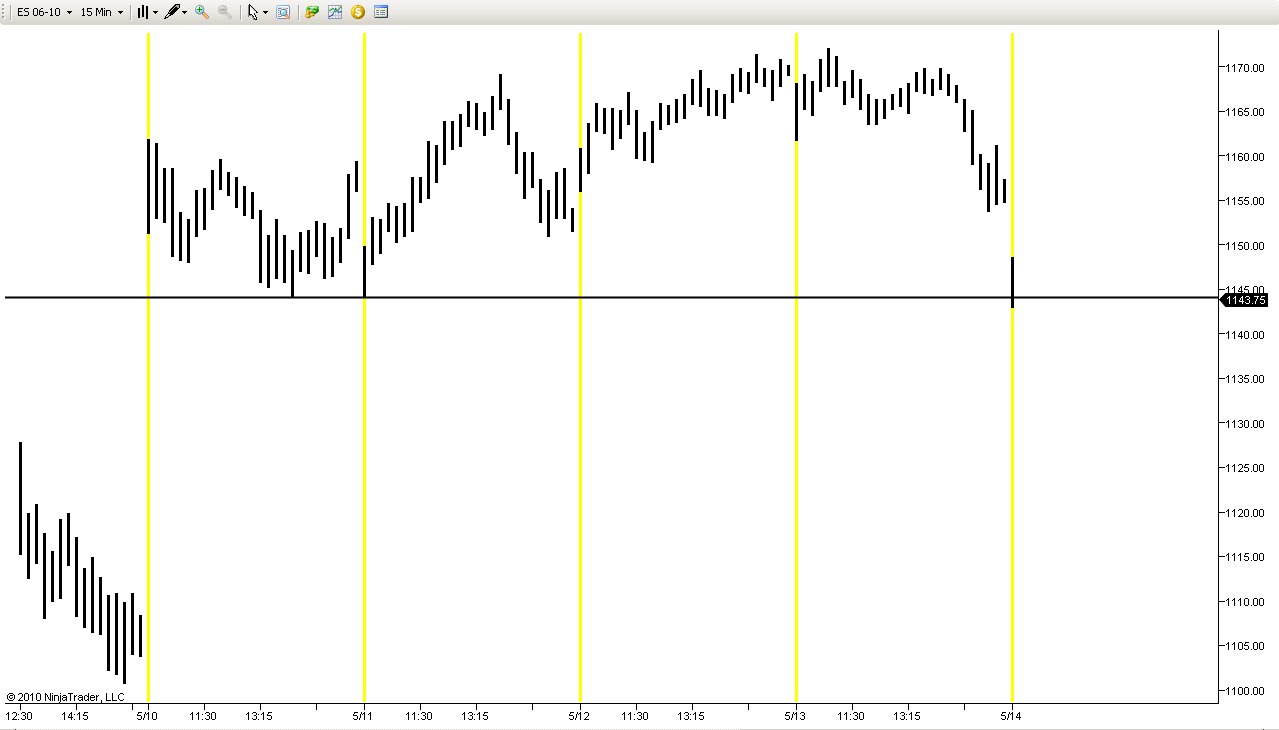This screenshot has height=730, width=1279.
Task: Click the chart trader green icon
Action: (312, 12)
